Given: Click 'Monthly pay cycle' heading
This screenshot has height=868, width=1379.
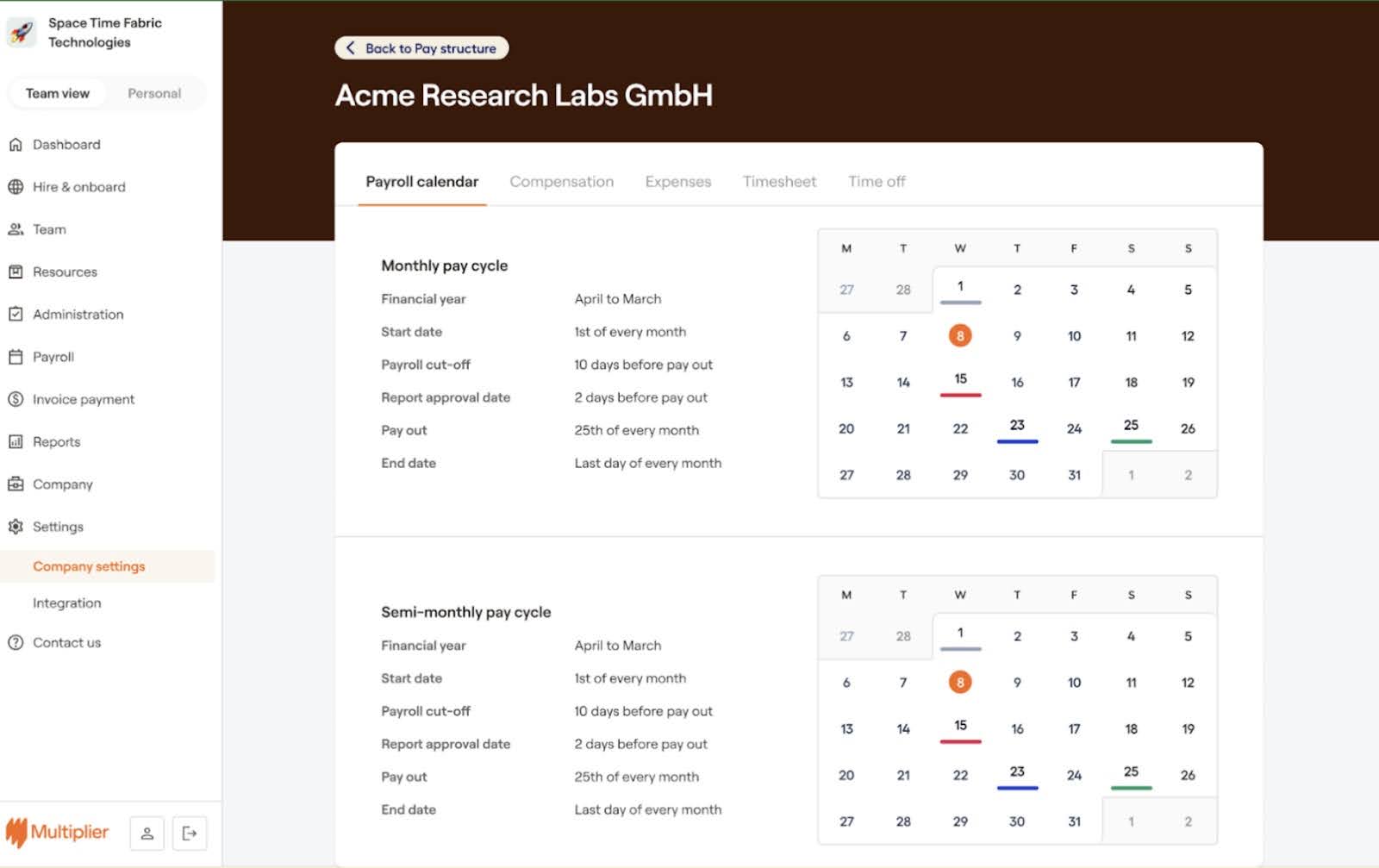Looking at the screenshot, I should coord(445,265).
